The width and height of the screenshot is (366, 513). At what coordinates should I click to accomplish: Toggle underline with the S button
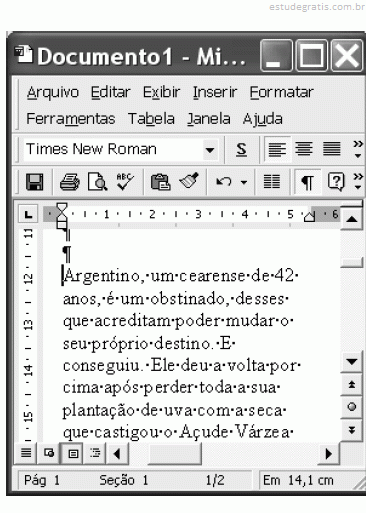coord(241,149)
